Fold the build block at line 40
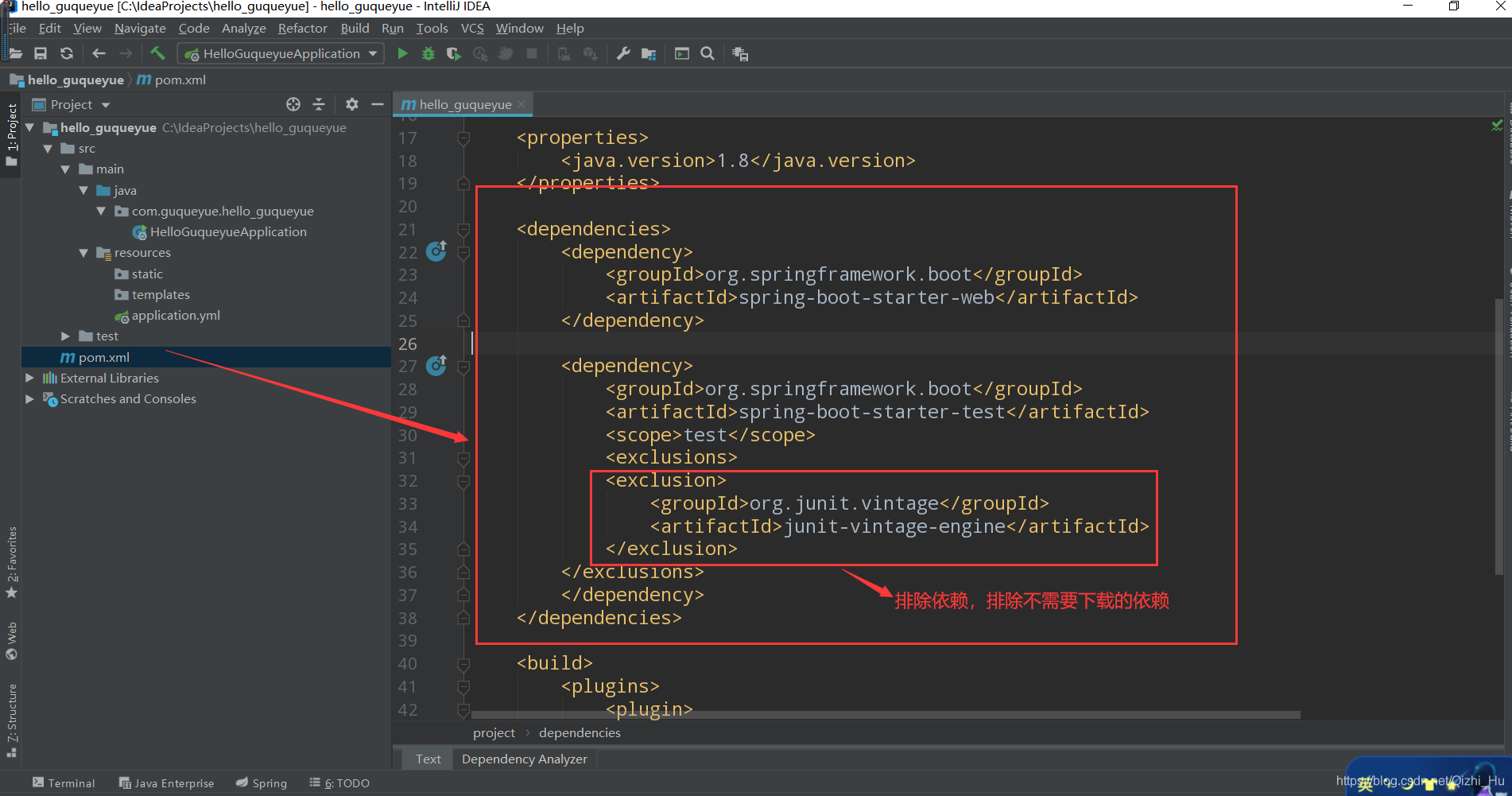The image size is (1512, 796). point(463,663)
